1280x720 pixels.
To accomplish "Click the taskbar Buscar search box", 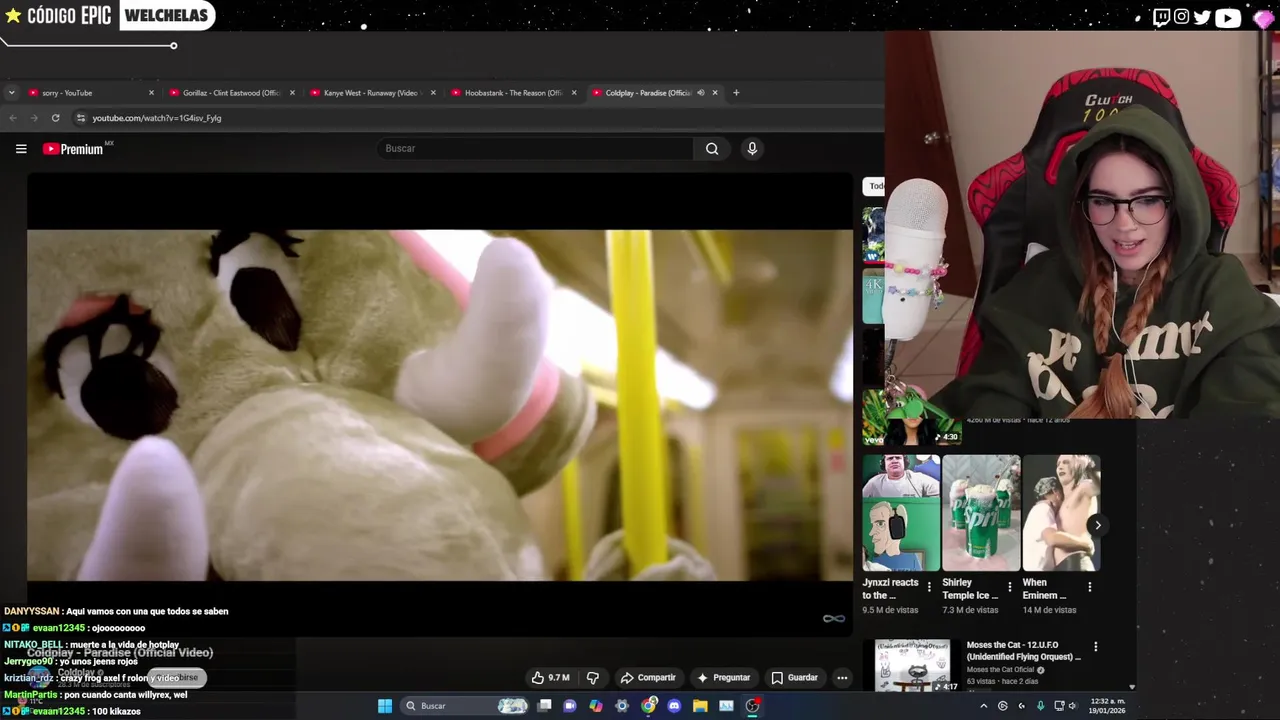I will [x=463, y=706].
